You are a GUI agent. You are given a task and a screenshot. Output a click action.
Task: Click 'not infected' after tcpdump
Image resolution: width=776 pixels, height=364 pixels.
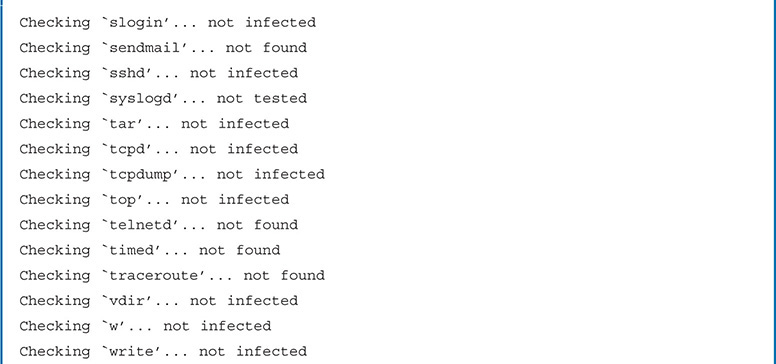point(271,175)
